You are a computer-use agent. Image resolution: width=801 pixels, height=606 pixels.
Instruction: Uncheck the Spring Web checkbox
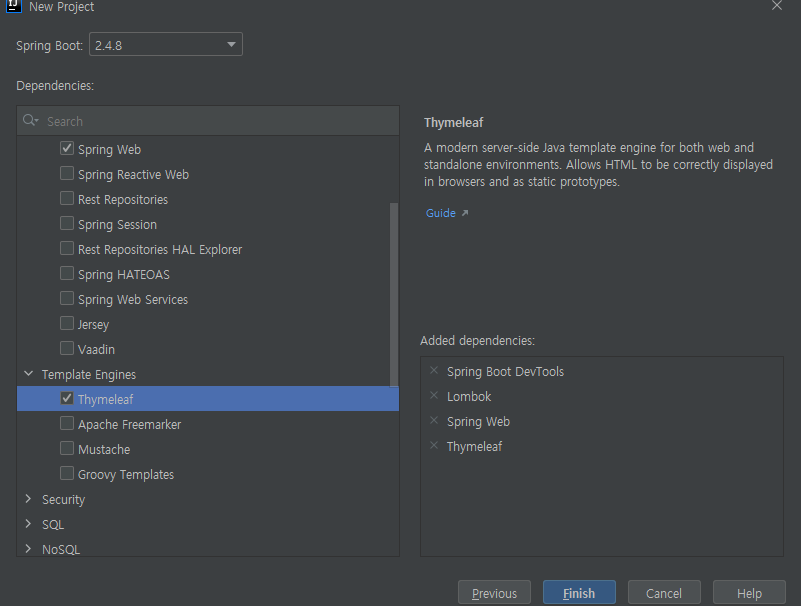[x=67, y=148]
